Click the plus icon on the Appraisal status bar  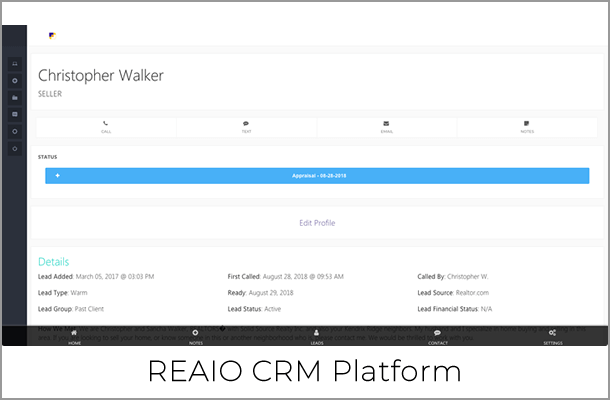coord(58,175)
